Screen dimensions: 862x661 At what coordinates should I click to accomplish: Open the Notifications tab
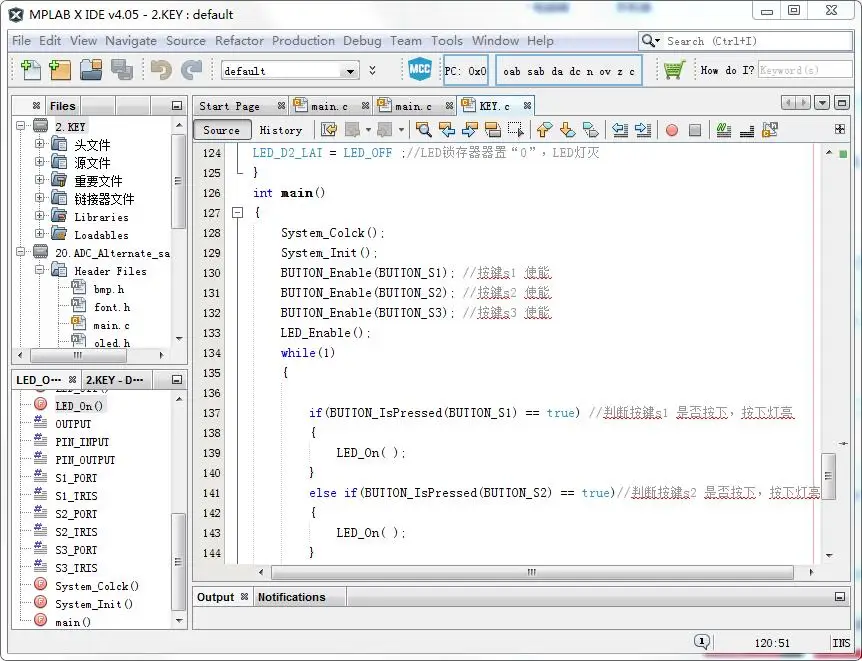291,597
